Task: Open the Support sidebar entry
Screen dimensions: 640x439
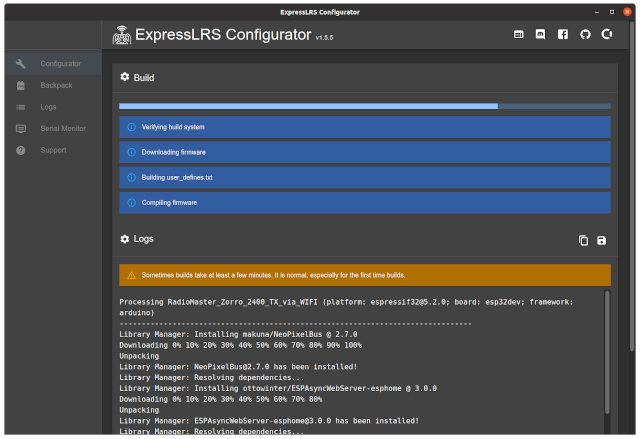Action: pos(53,150)
